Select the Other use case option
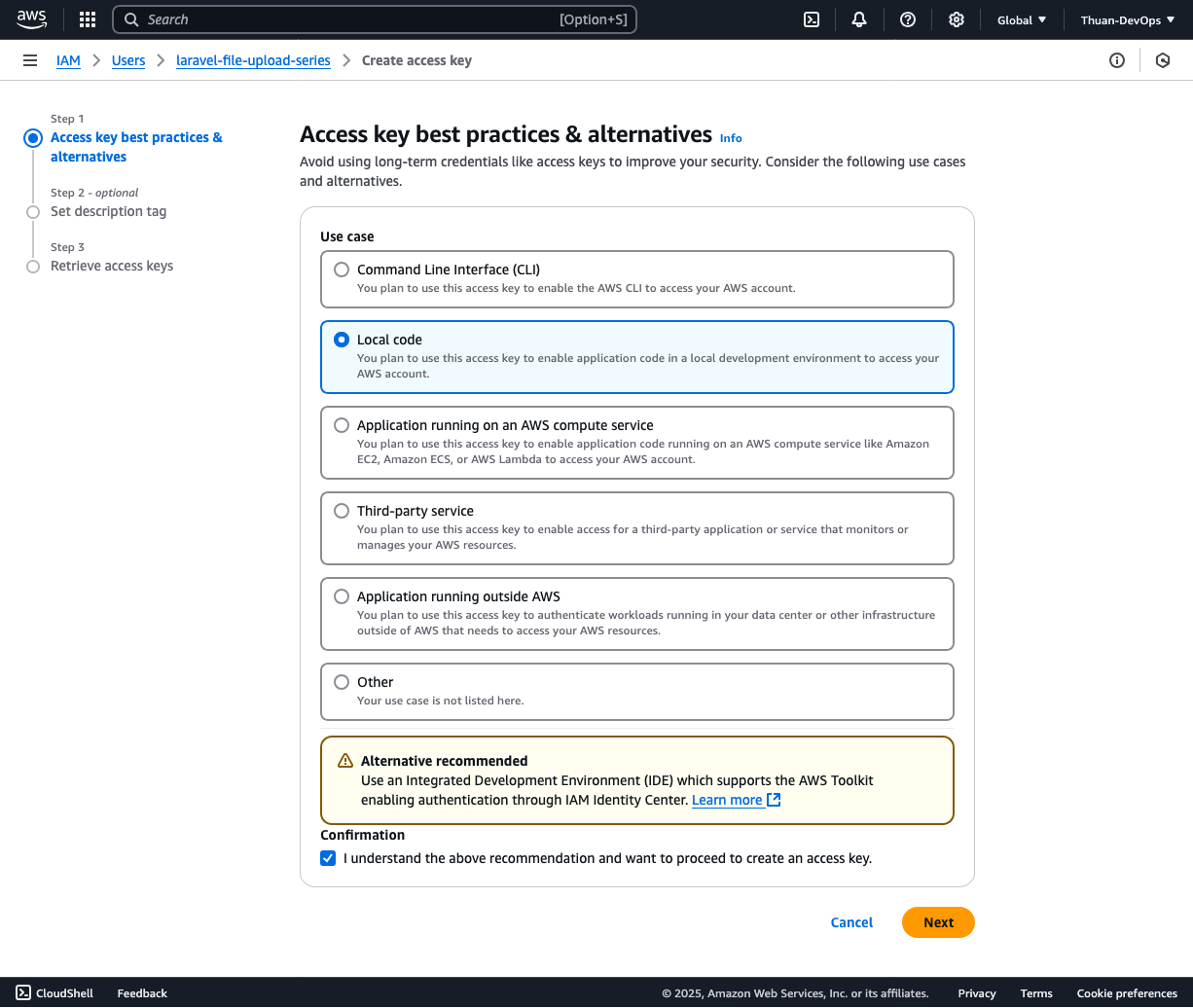Image resolution: width=1193 pixels, height=1008 pixels. click(342, 682)
